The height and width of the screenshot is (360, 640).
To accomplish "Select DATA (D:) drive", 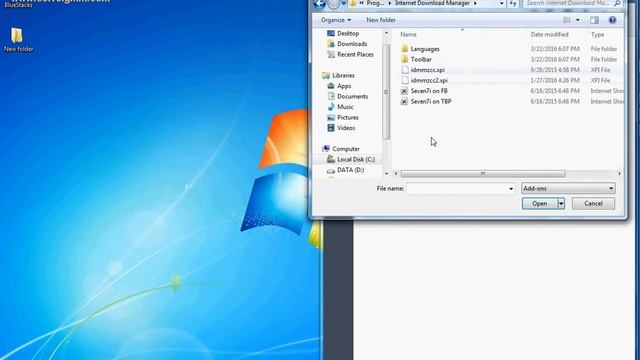I will coord(350,170).
